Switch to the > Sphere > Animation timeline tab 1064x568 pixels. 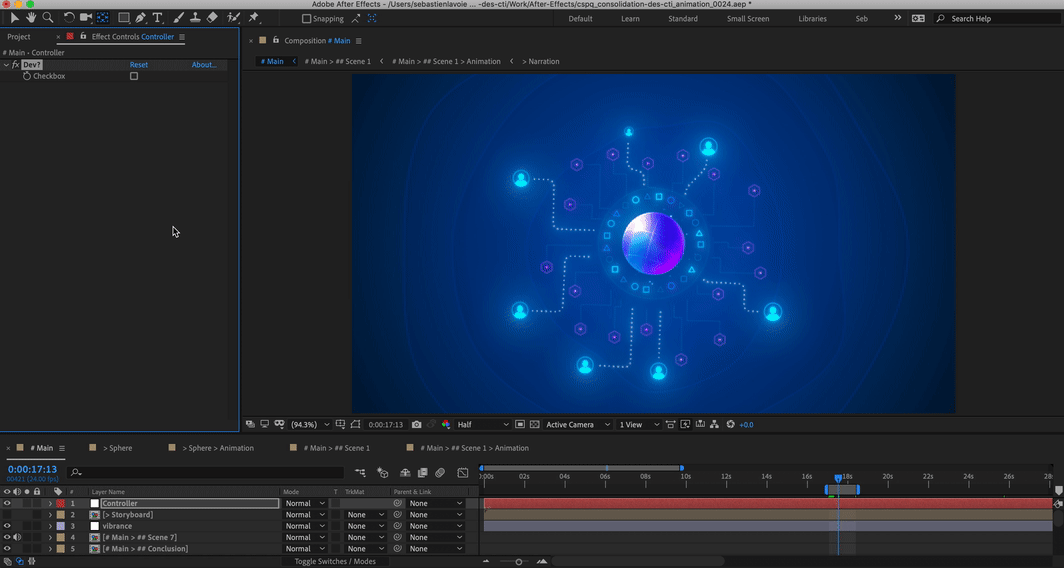[x=218, y=448]
